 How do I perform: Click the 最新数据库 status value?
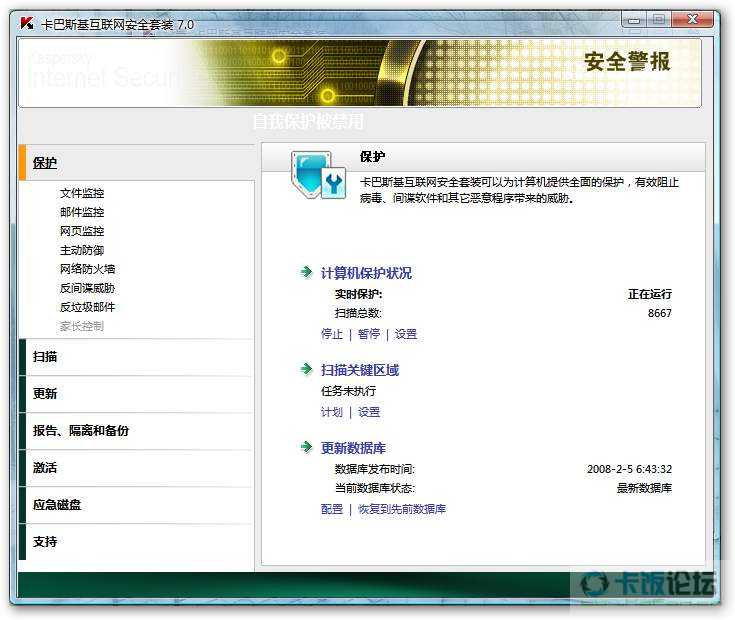[x=644, y=488]
